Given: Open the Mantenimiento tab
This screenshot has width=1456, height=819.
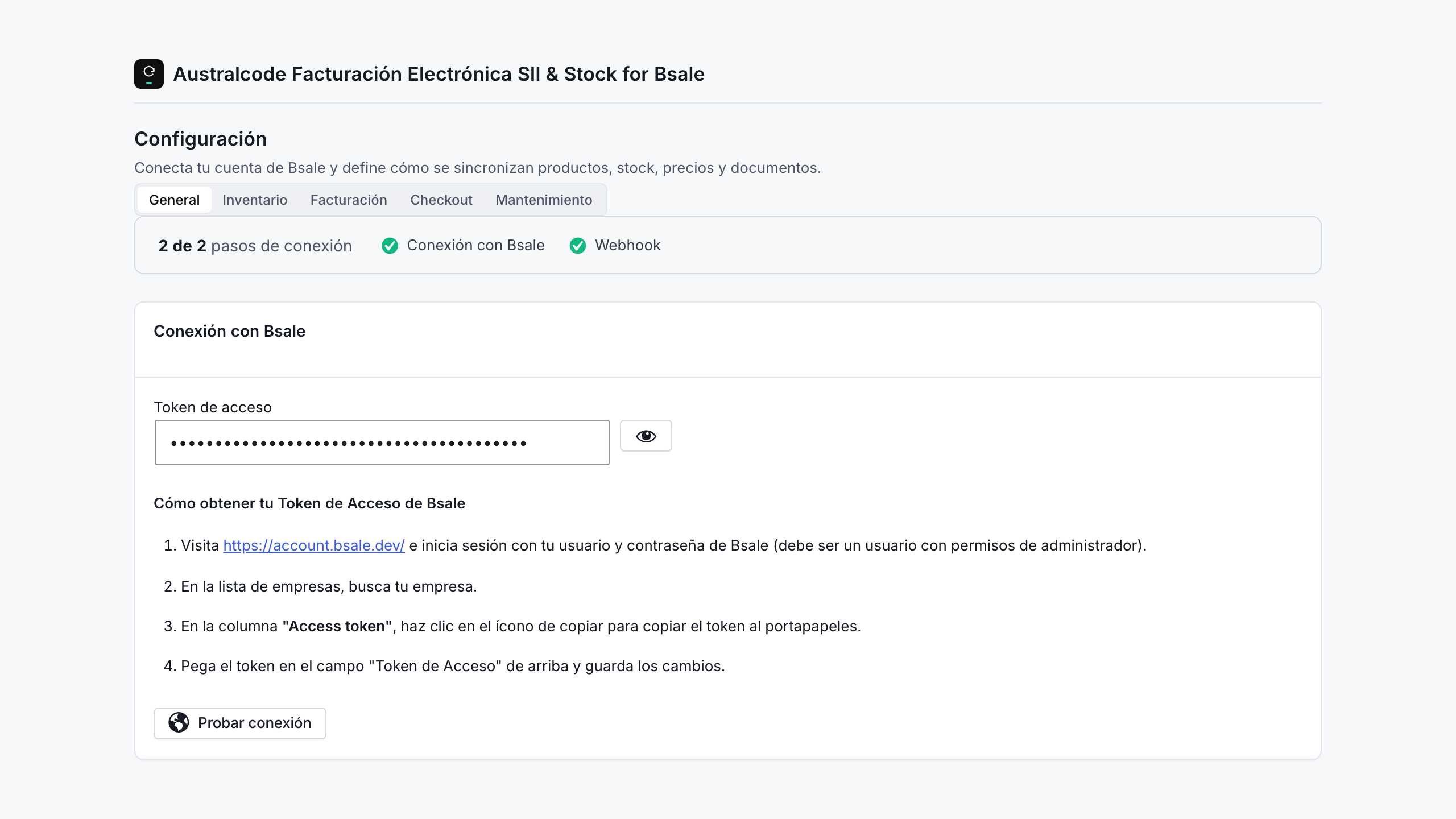Looking at the screenshot, I should 544,200.
